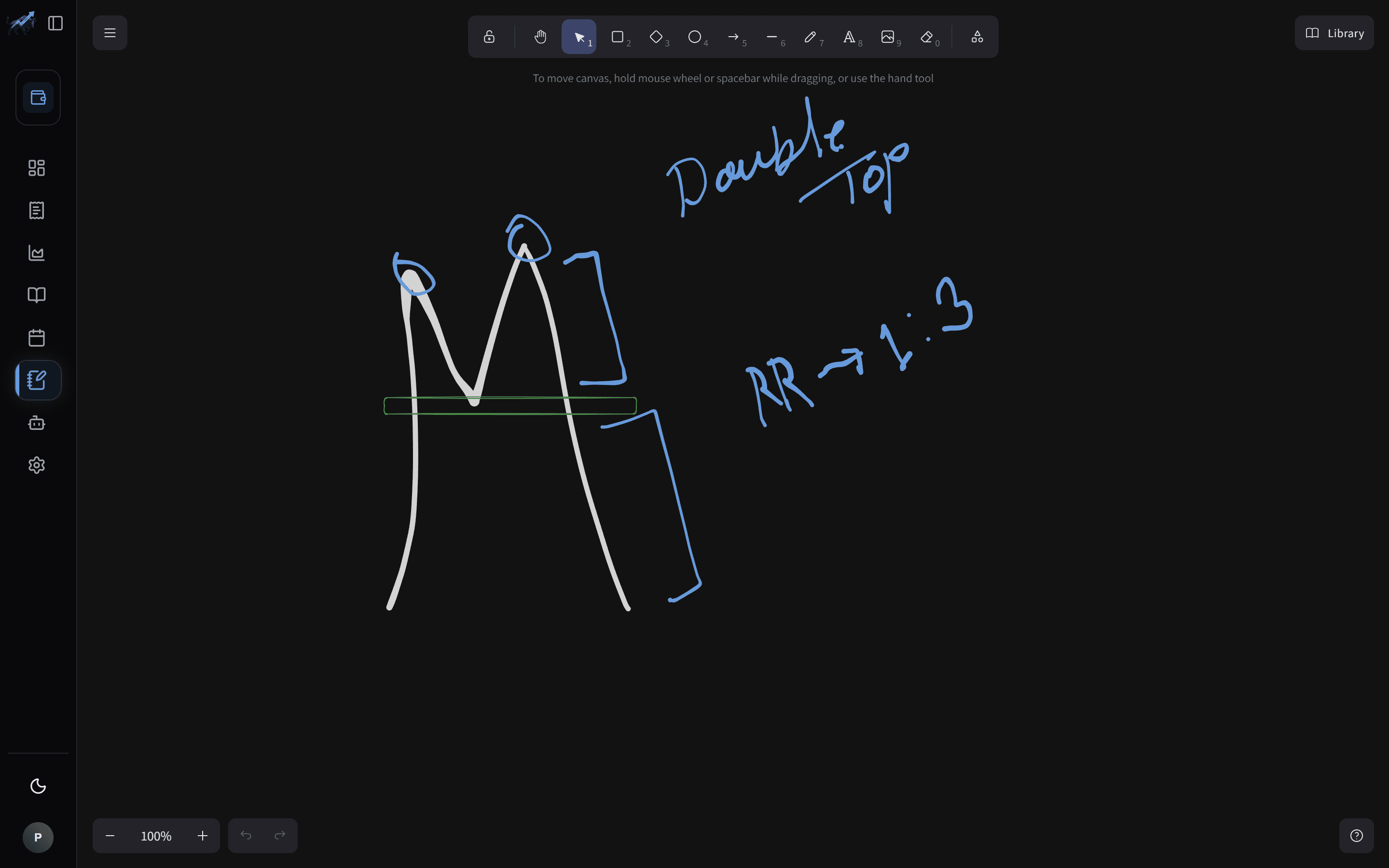Select the Rectangle tool
Screen dimensions: 1389x868
[x=617, y=36]
